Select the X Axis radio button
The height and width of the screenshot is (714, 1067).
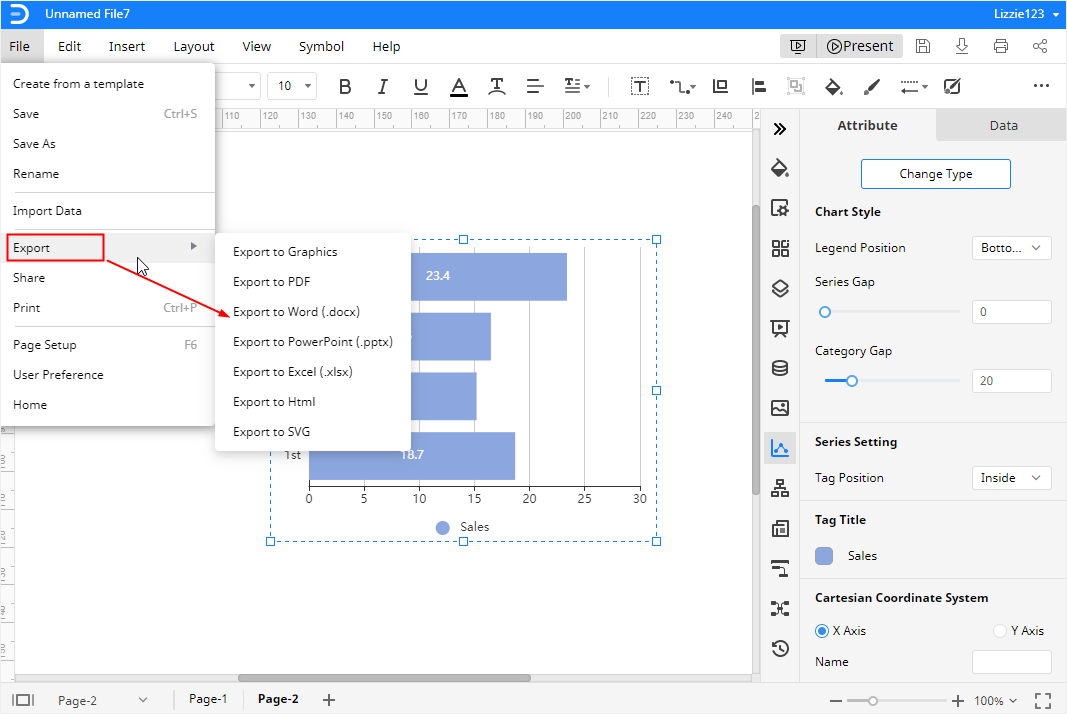coord(822,631)
